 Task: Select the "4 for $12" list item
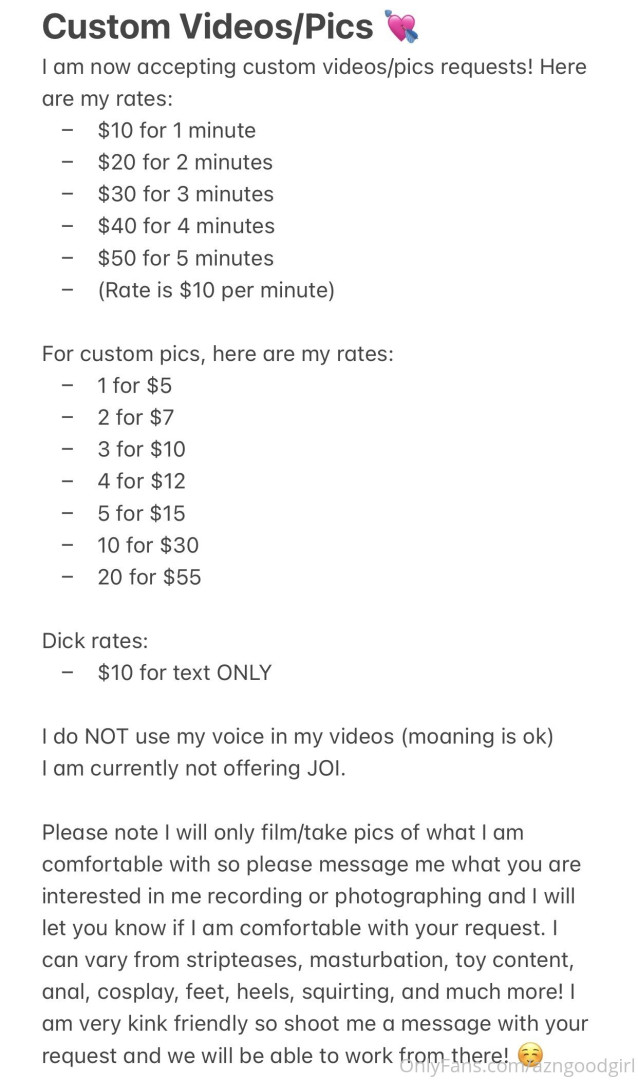[x=141, y=481]
